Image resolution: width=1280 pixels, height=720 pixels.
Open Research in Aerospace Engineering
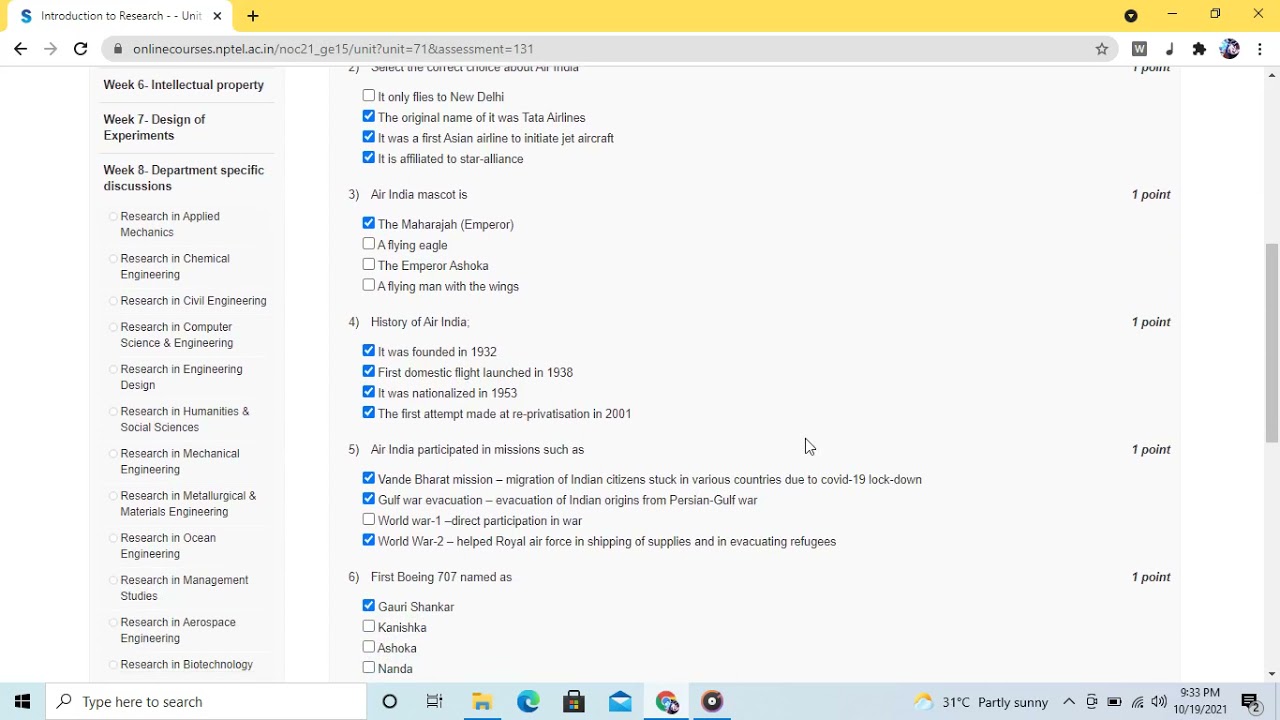coord(178,630)
